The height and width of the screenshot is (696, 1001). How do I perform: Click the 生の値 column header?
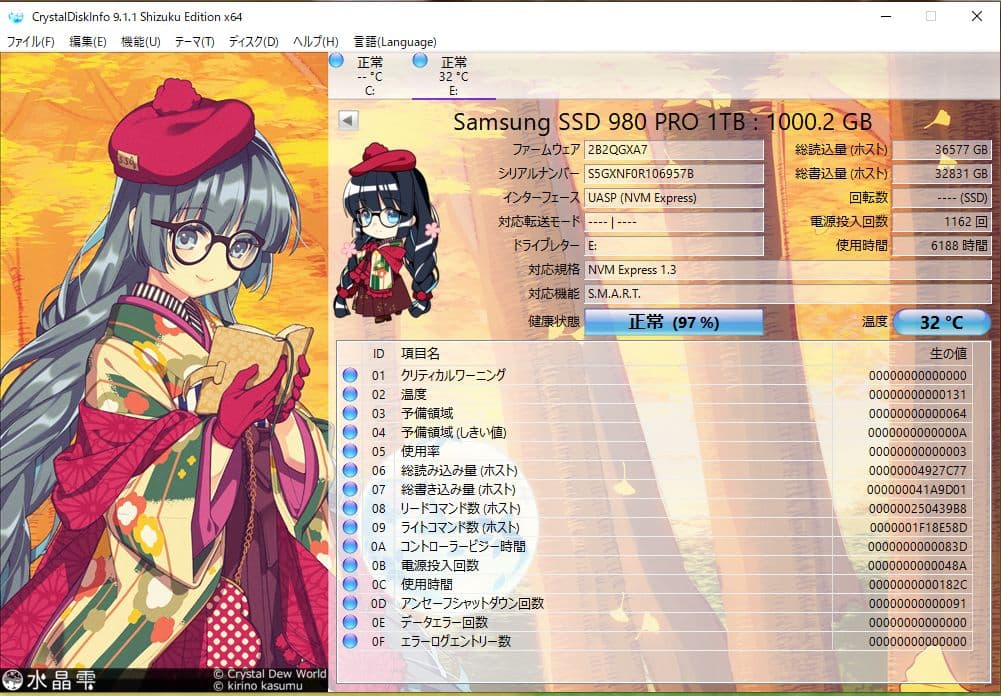tap(948, 354)
